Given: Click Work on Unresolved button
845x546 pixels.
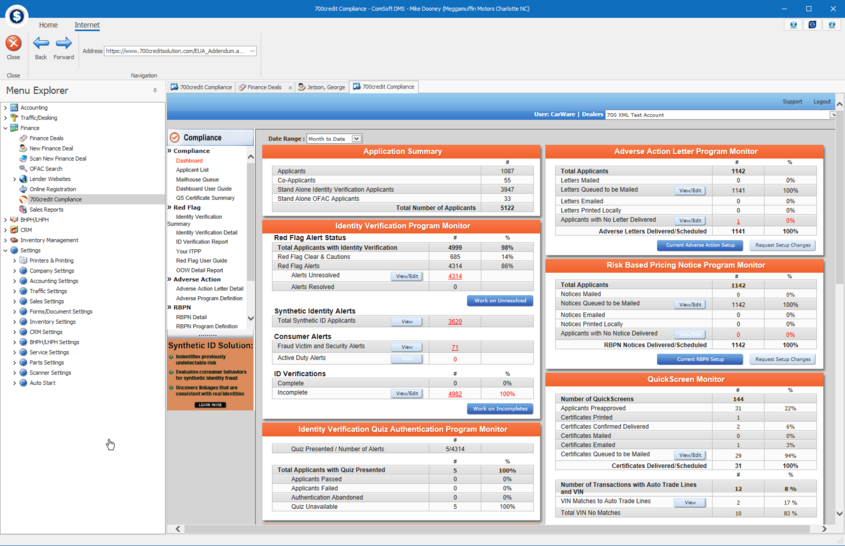Looking at the screenshot, I should 500,300.
